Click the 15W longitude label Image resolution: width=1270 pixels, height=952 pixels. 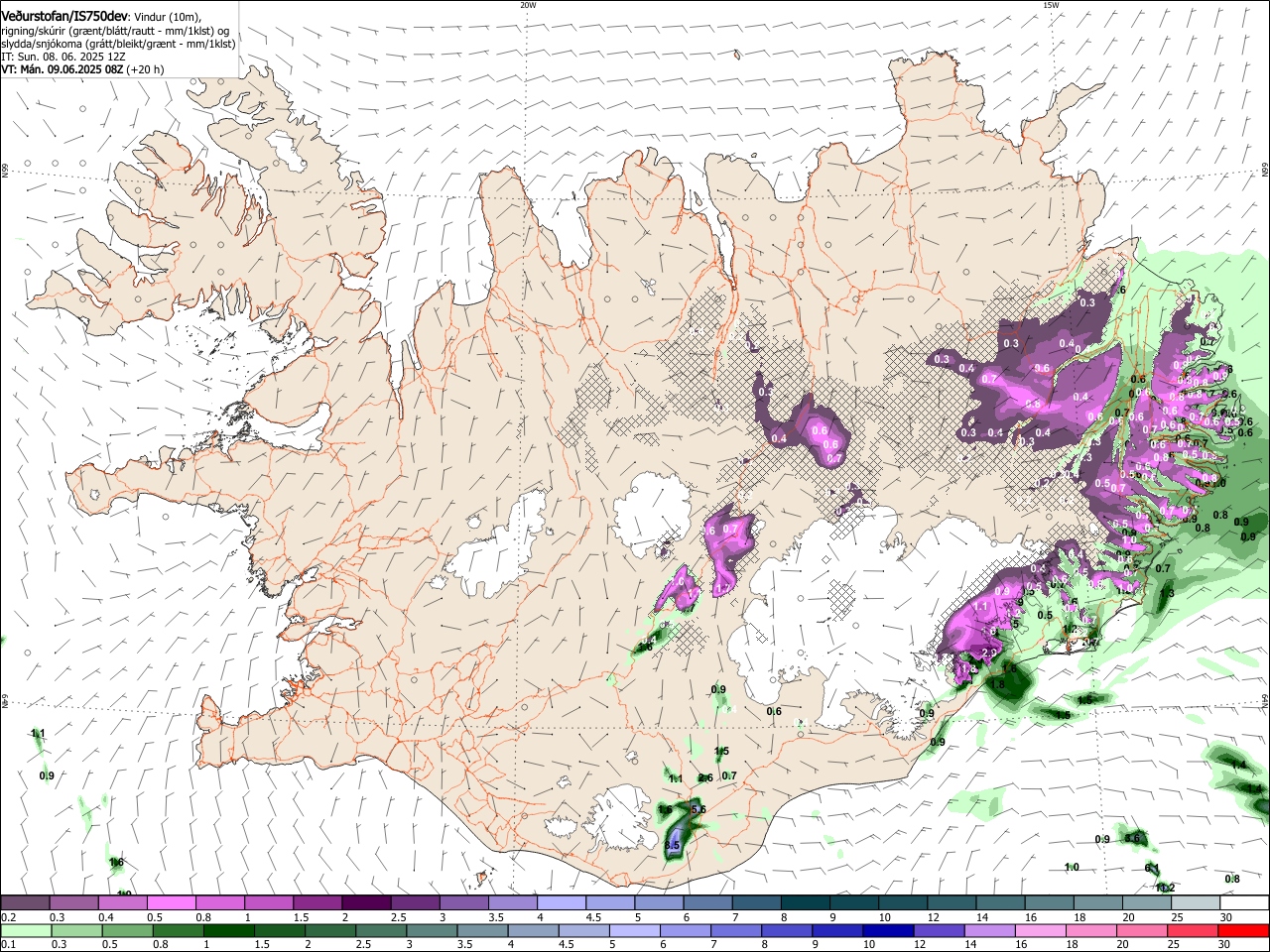(x=1051, y=4)
